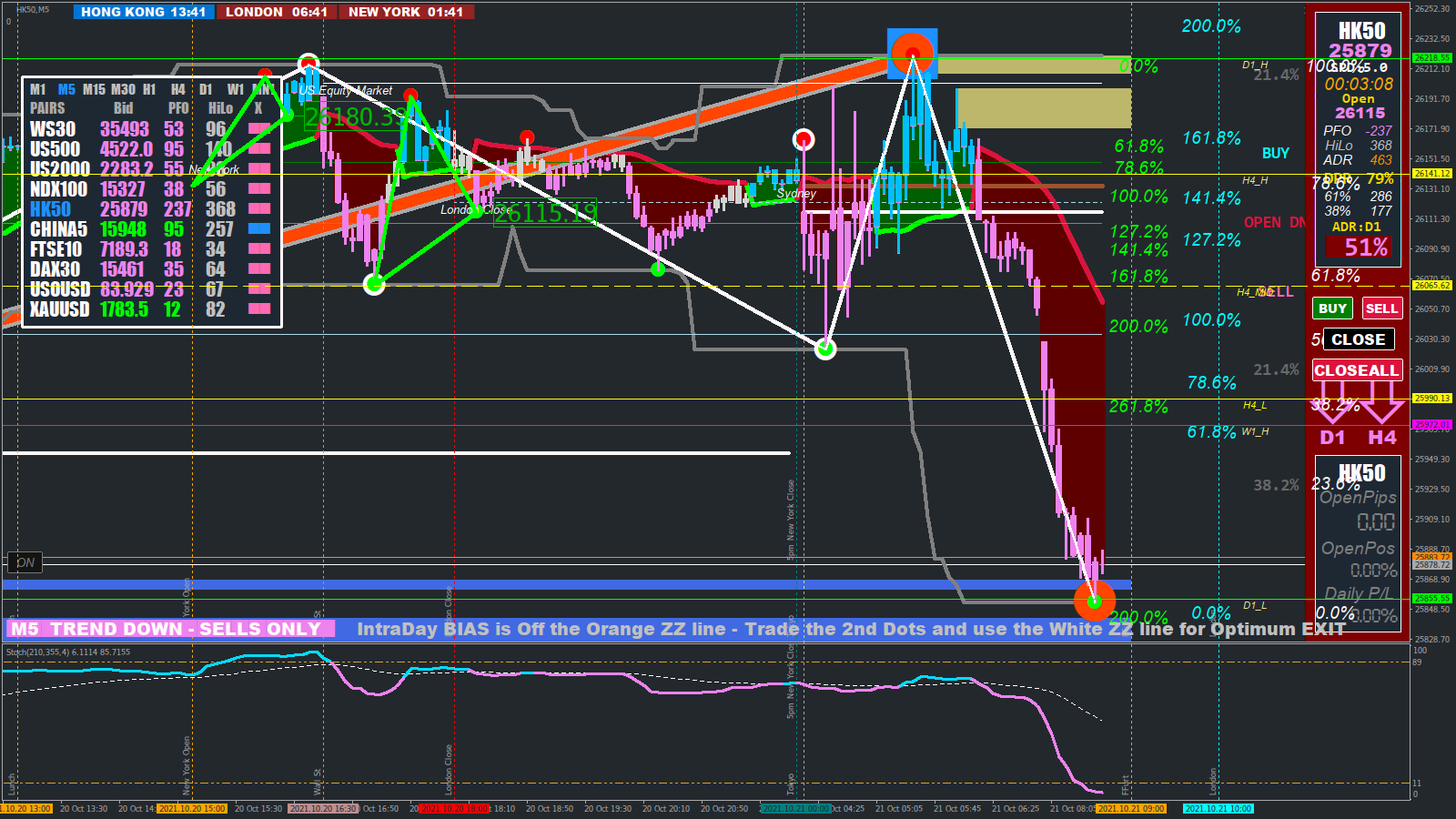Click the pink X swatch in WS30 row
This screenshot has width=1456, height=819.
tap(259, 129)
